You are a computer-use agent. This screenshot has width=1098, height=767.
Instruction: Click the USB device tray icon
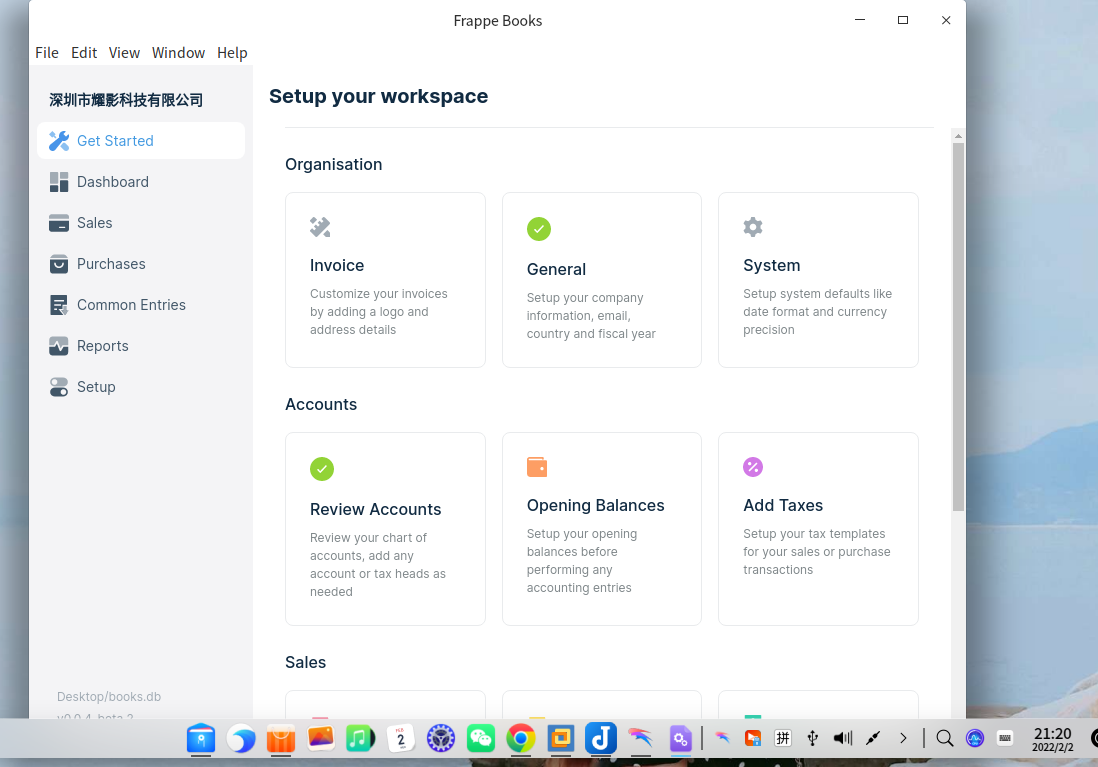[x=813, y=738]
